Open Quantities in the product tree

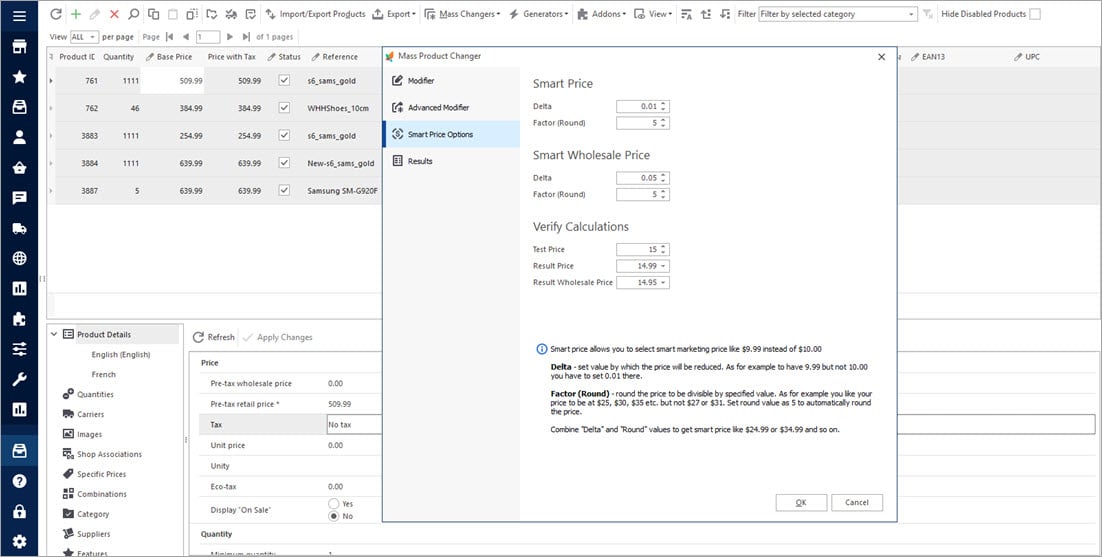(x=95, y=395)
